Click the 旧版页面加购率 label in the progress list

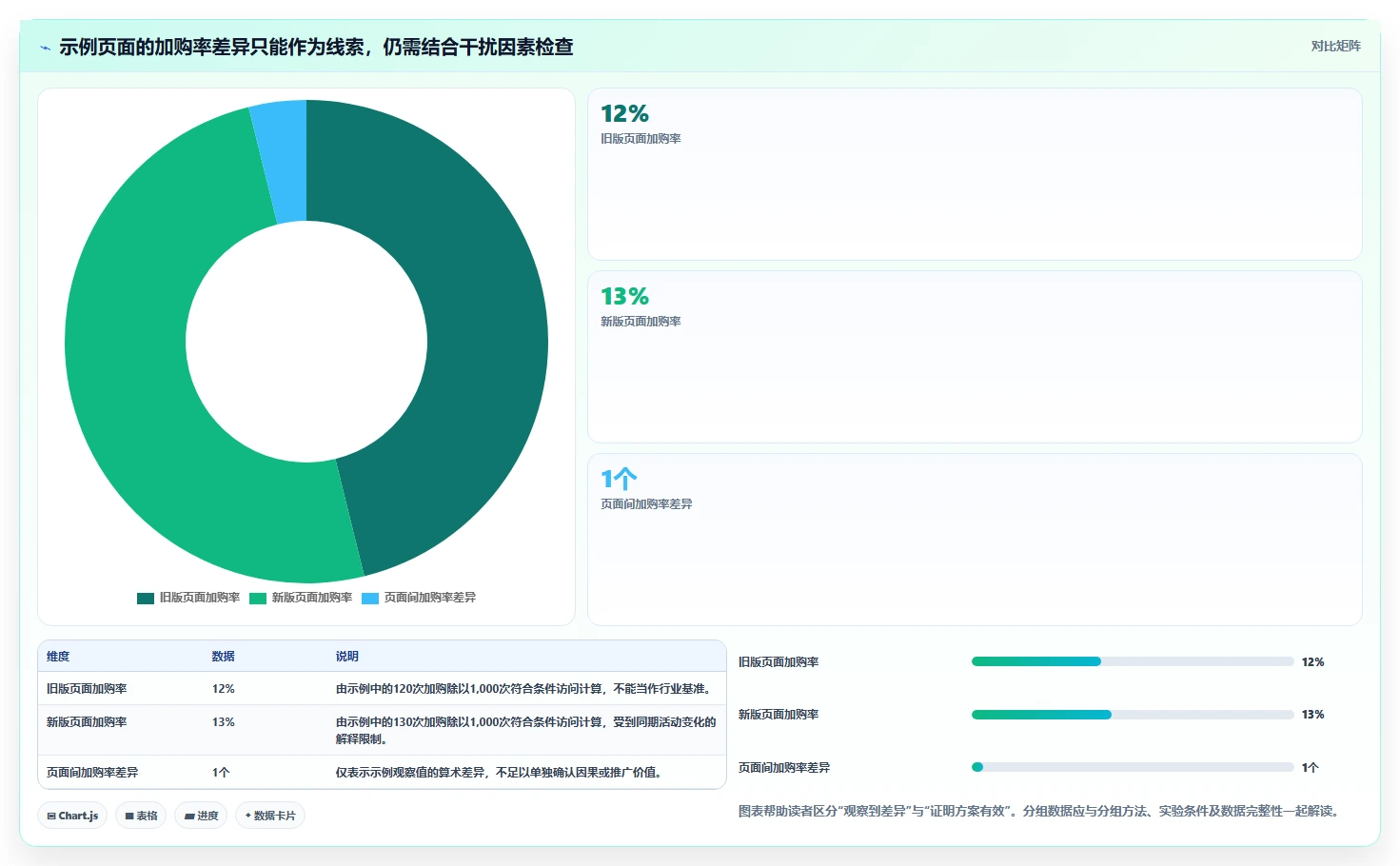pyautogui.click(x=779, y=662)
